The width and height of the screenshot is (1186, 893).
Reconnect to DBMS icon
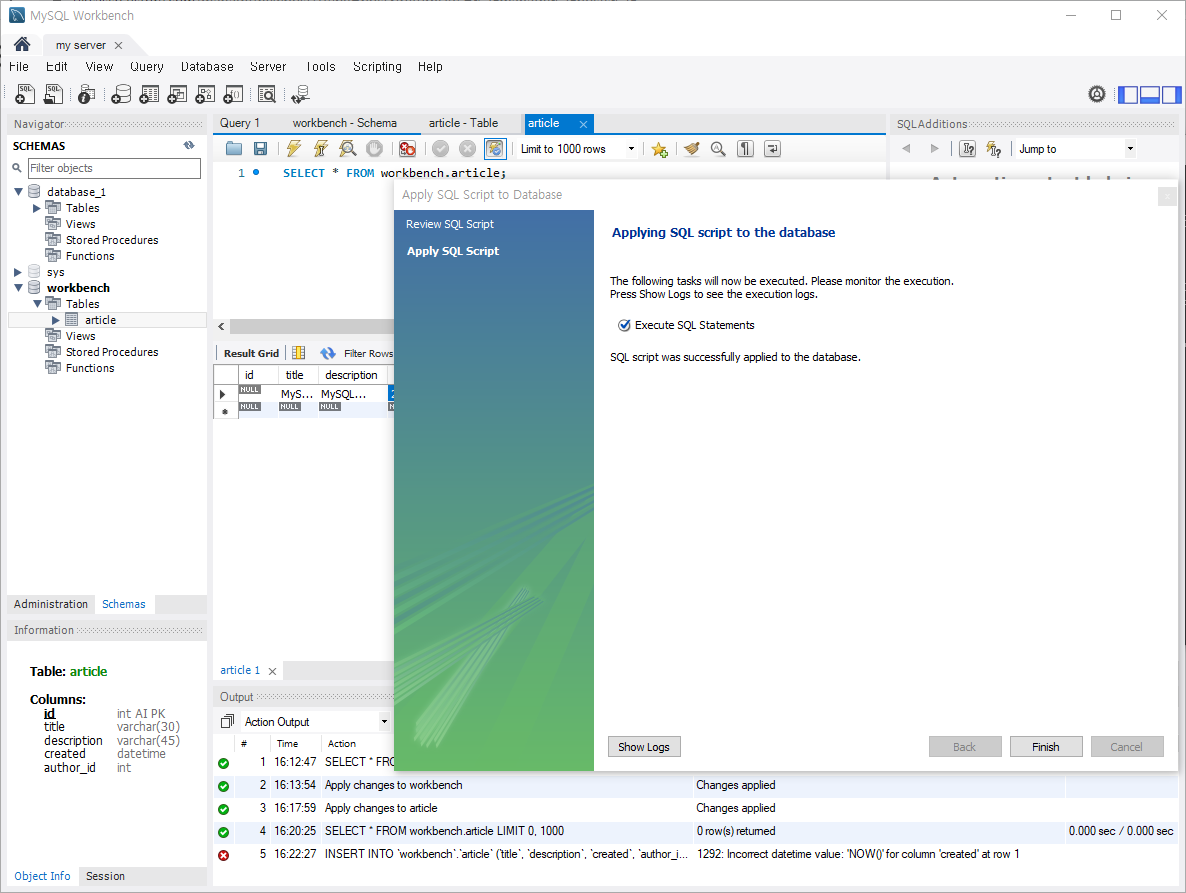300,94
